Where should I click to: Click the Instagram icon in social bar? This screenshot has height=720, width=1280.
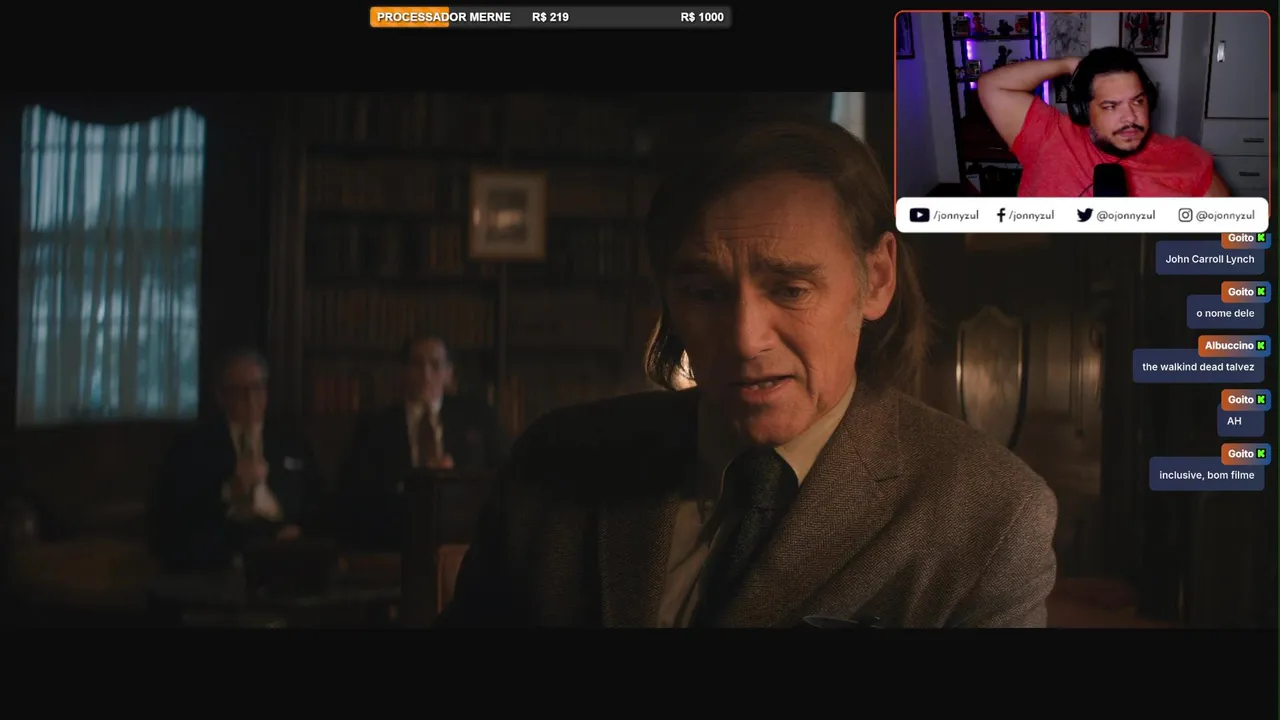point(1185,215)
